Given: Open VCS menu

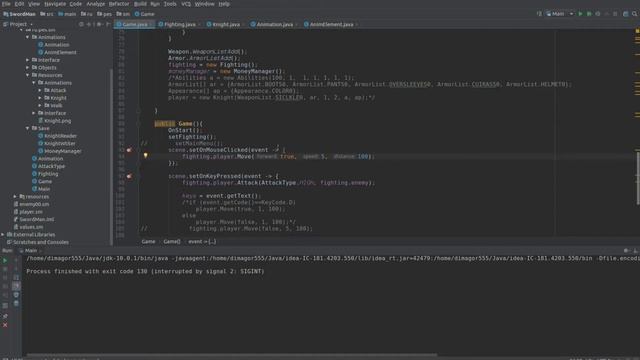Looking at the screenshot, I should [x=186, y=4].
